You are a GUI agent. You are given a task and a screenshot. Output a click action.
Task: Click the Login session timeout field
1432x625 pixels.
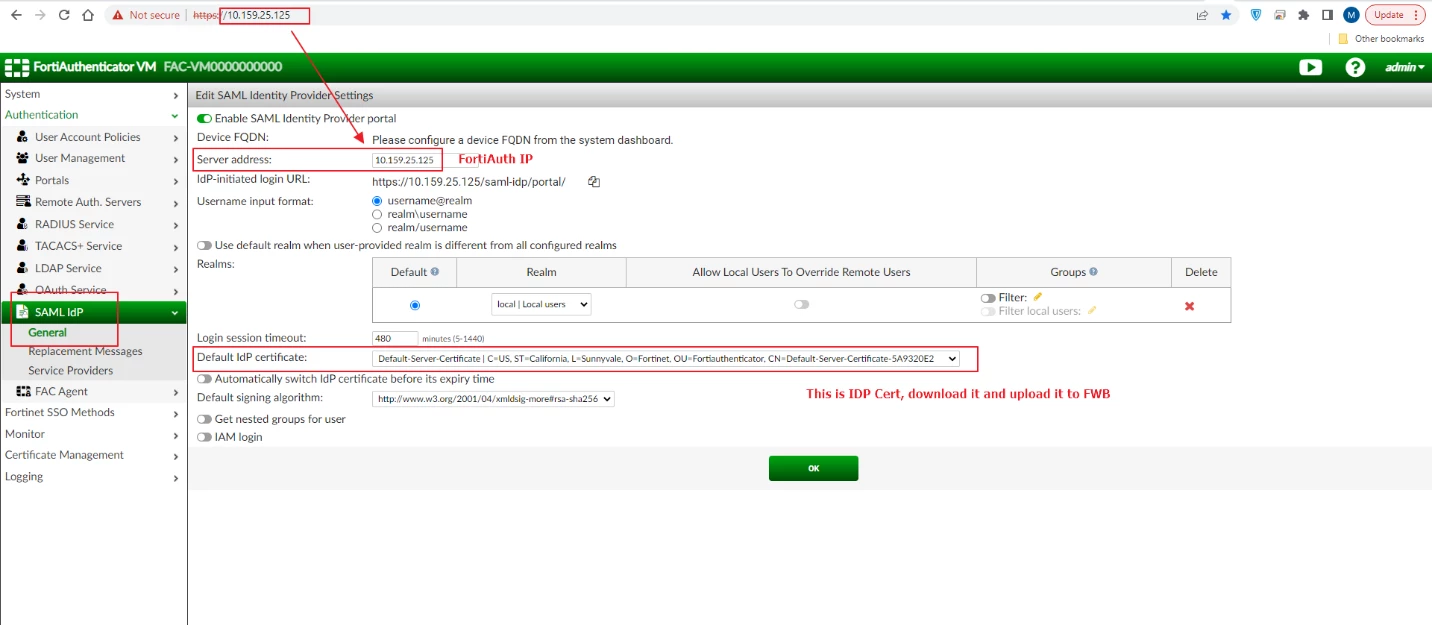(395, 338)
